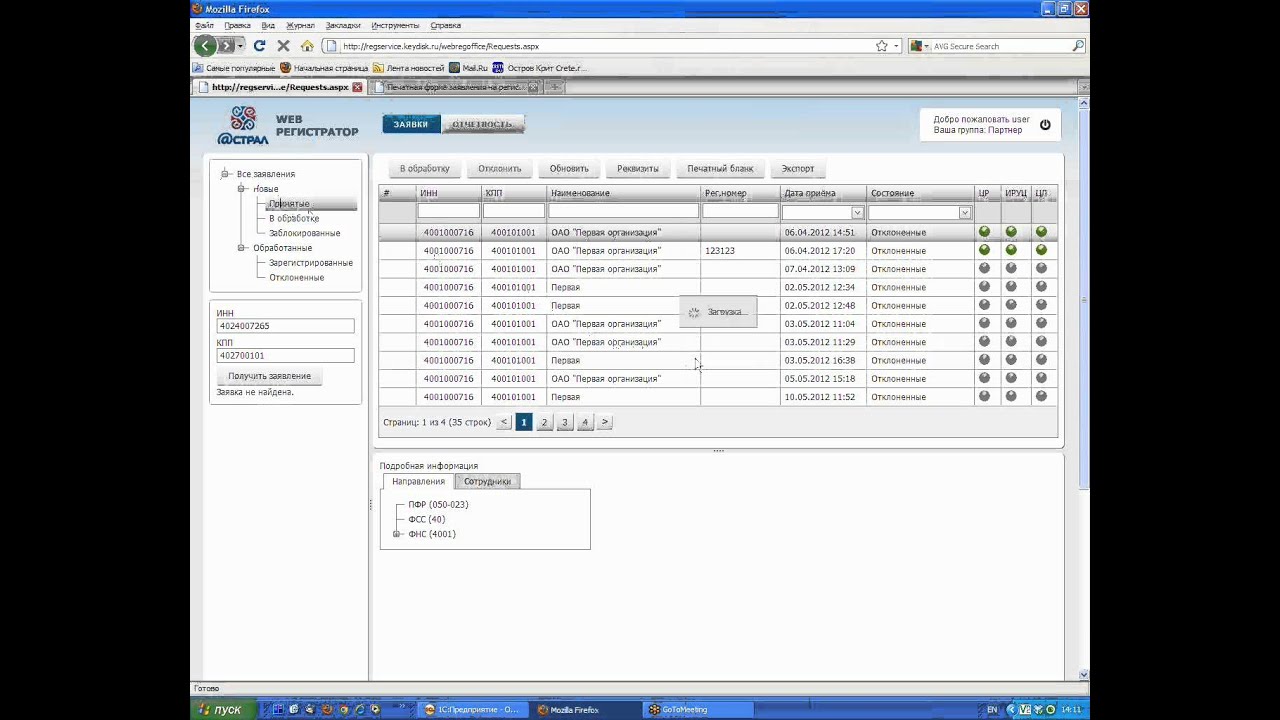Open the Заявки section tab

coord(411,124)
